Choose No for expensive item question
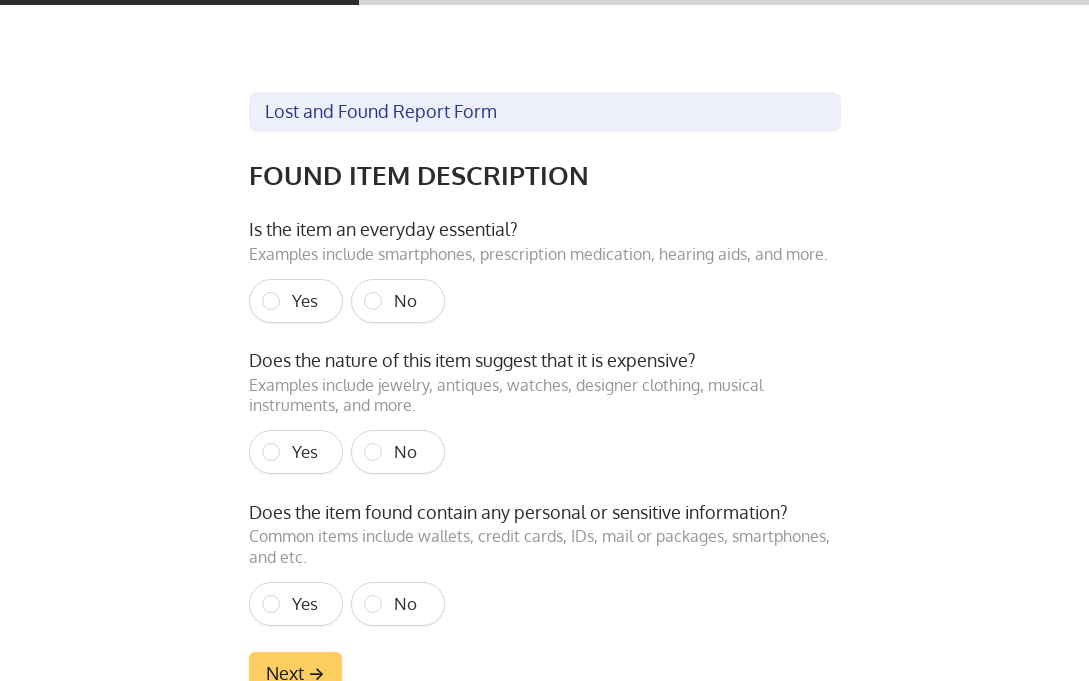This screenshot has height=681, width=1089. click(398, 452)
